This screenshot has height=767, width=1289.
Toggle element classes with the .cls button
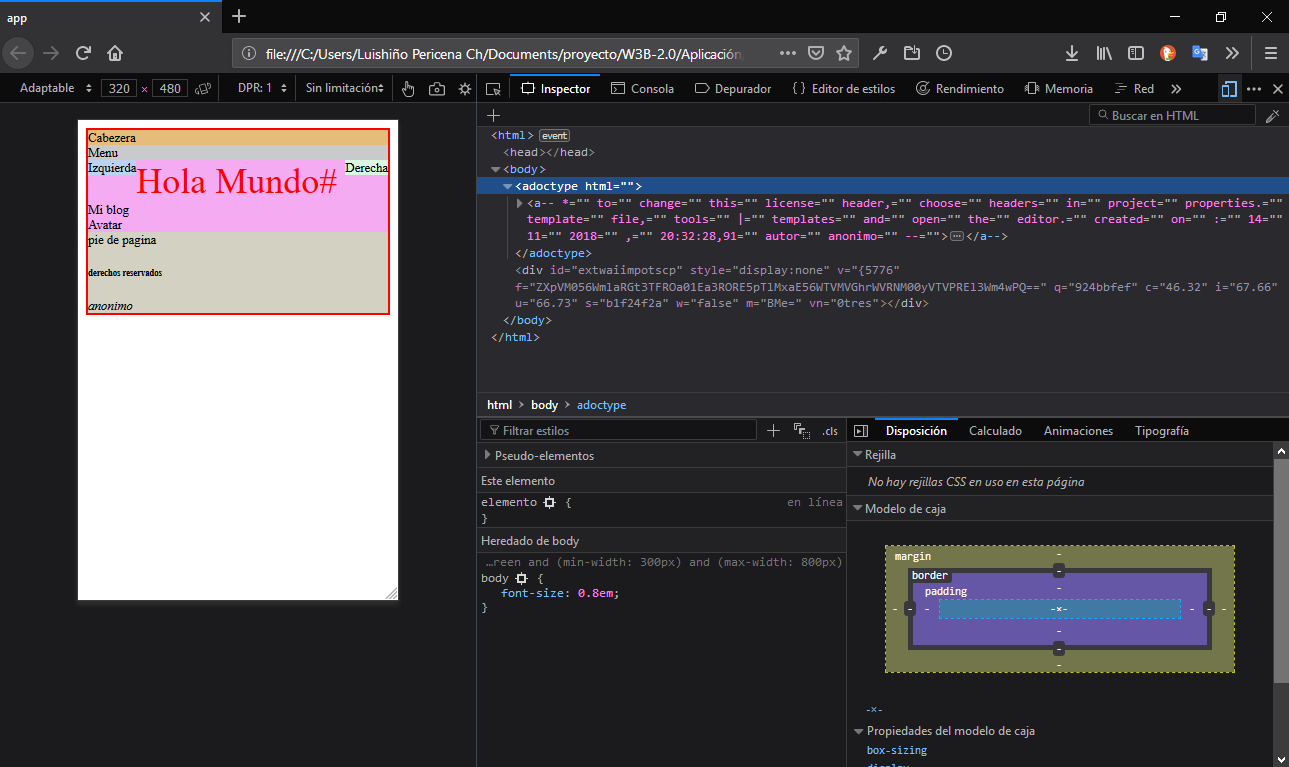[829, 430]
